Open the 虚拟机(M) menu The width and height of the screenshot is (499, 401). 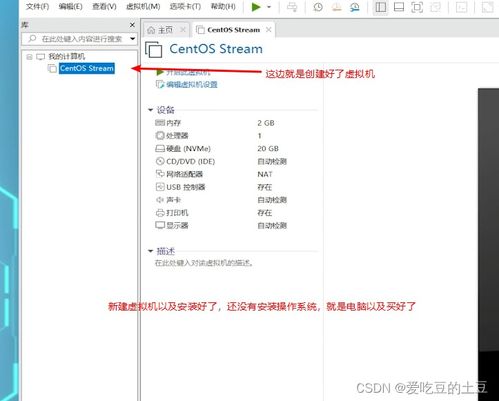[x=143, y=6]
